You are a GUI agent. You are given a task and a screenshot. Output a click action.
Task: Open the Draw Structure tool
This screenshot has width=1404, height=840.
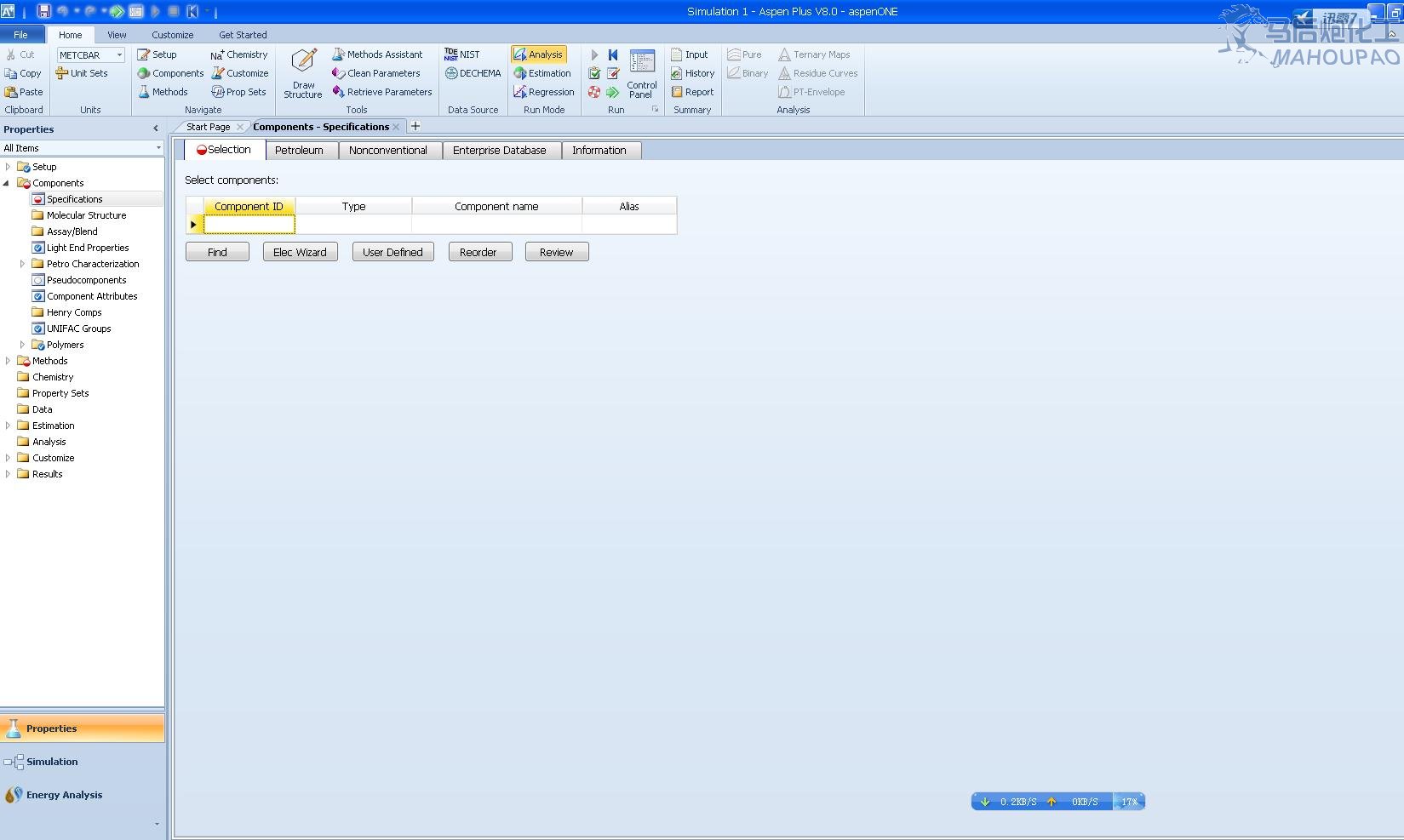click(303, 74)
